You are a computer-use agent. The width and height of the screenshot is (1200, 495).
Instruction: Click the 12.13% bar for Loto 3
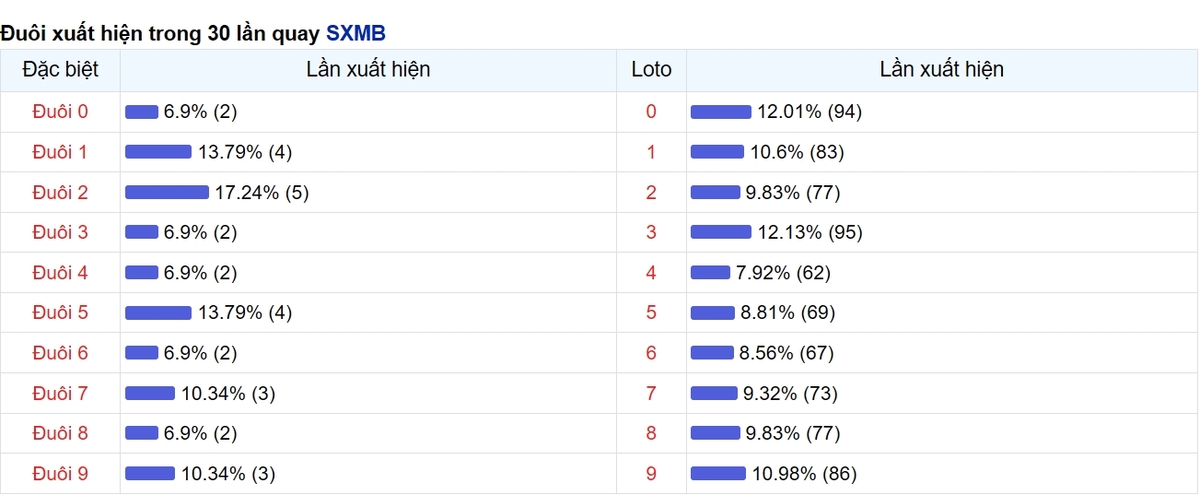click(x=721, y=232)
